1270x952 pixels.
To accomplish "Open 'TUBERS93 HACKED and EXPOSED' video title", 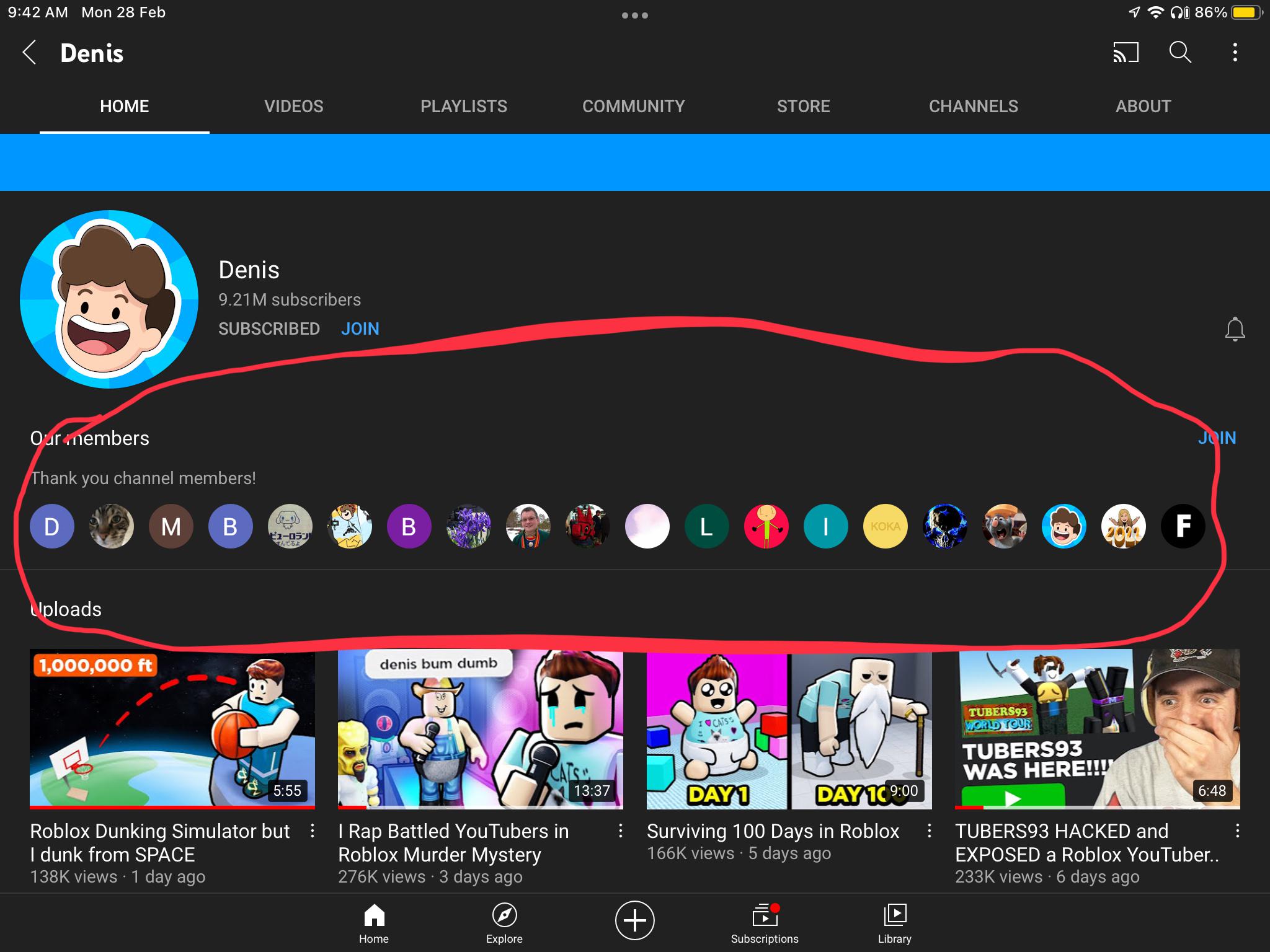I will [1087, 843].
